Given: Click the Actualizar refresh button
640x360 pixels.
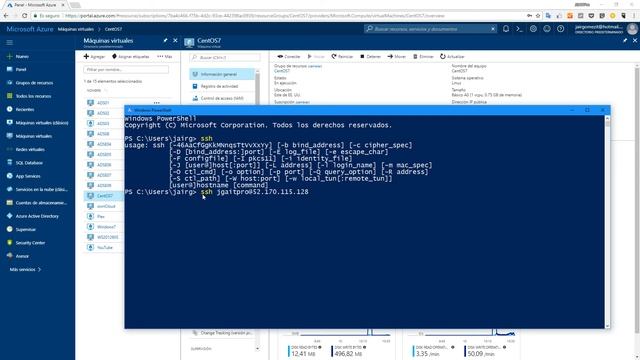Looking at the screenshot, I should tap(452, 56).
